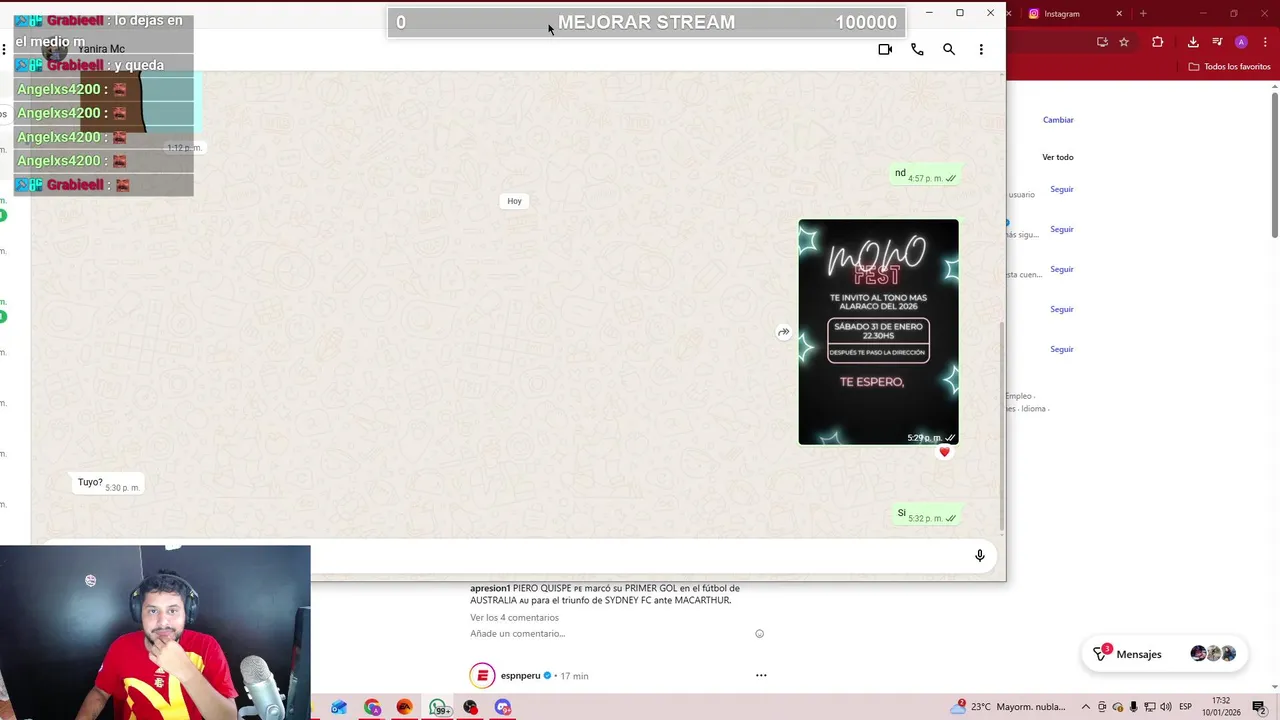1280x720 pixels.
Task: Open more options on espnperu post
Action: (x=761, y=676)
